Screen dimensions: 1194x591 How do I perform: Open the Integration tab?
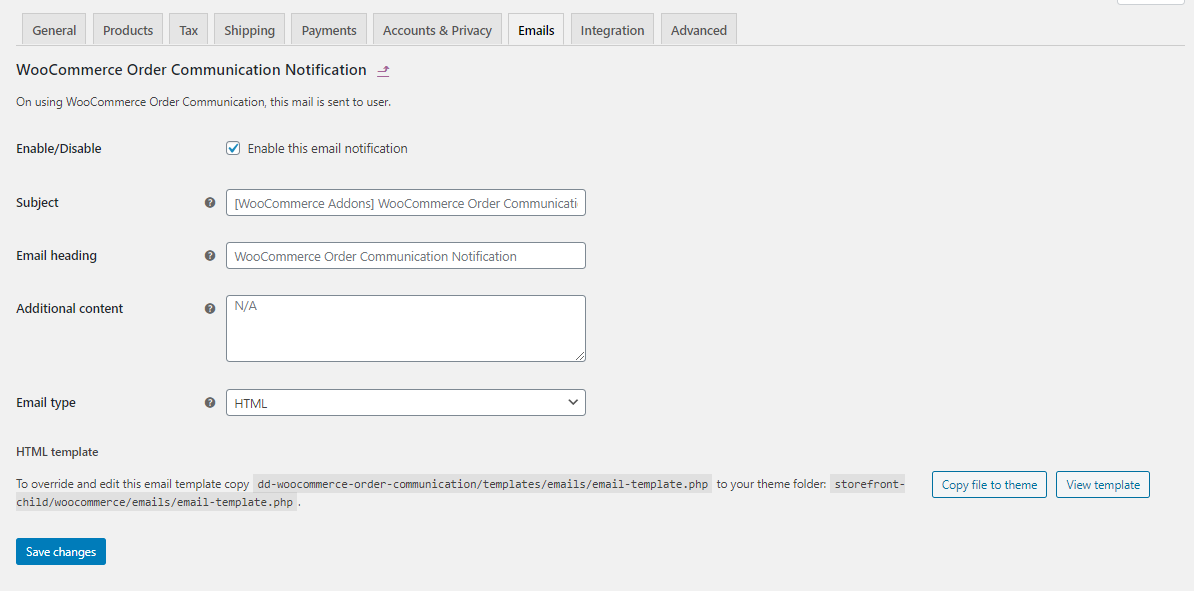[x=612, y=30]
